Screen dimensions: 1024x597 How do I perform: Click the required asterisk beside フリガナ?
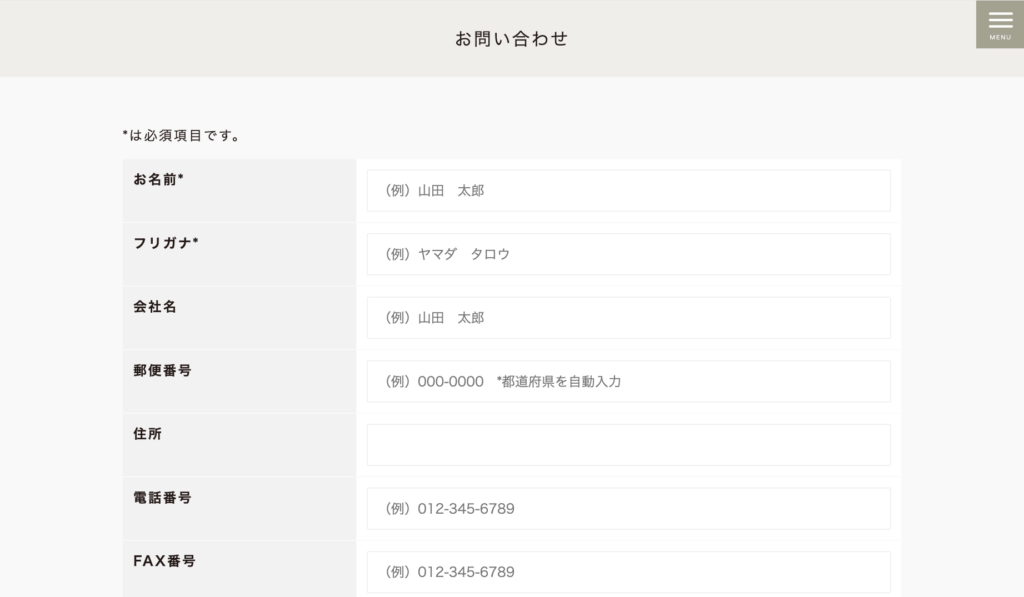tap(196, 242)
